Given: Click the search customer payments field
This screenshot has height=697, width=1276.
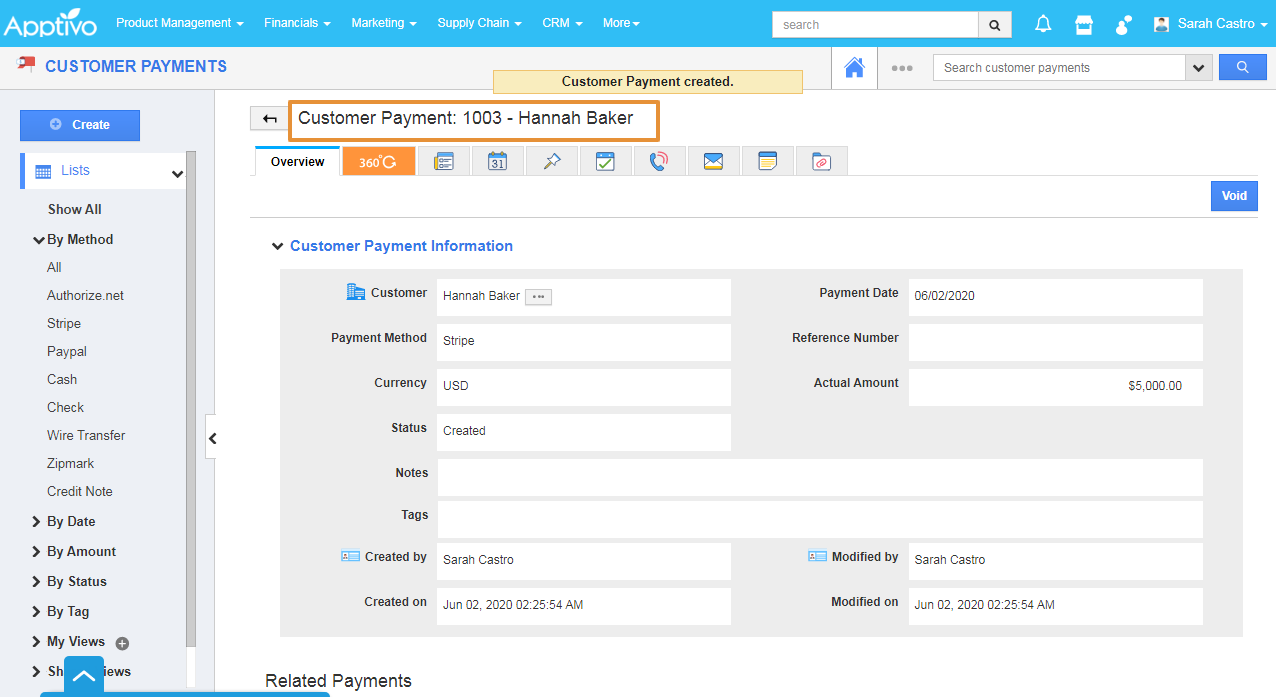Looking at the screenshot, I should (1058, 68).
